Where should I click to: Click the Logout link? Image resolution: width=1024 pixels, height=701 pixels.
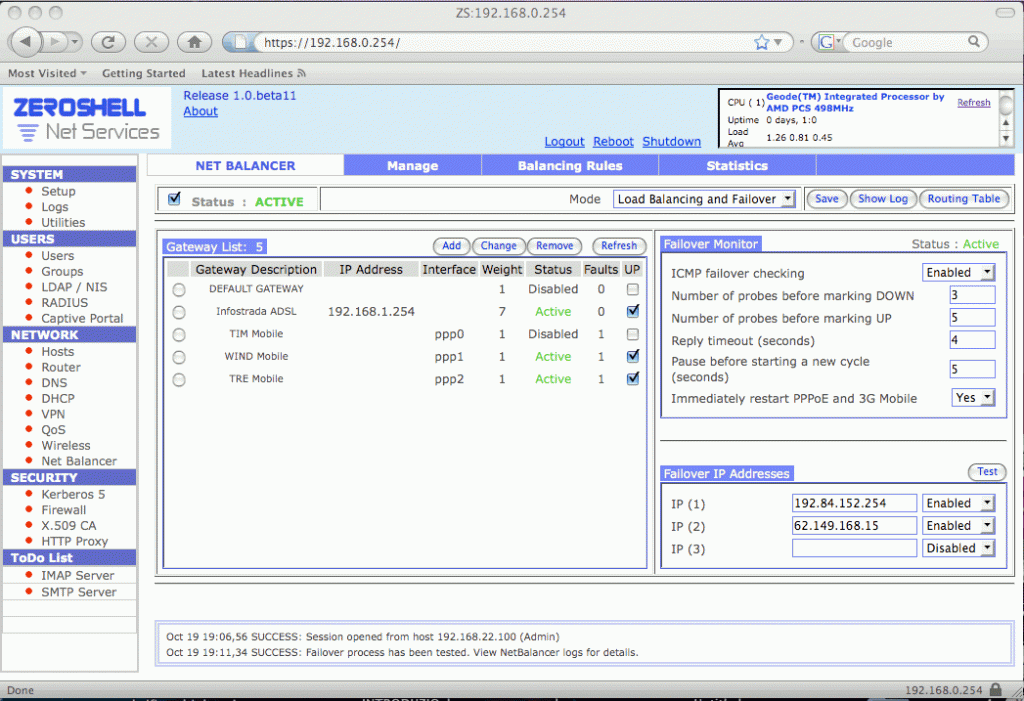564,142
